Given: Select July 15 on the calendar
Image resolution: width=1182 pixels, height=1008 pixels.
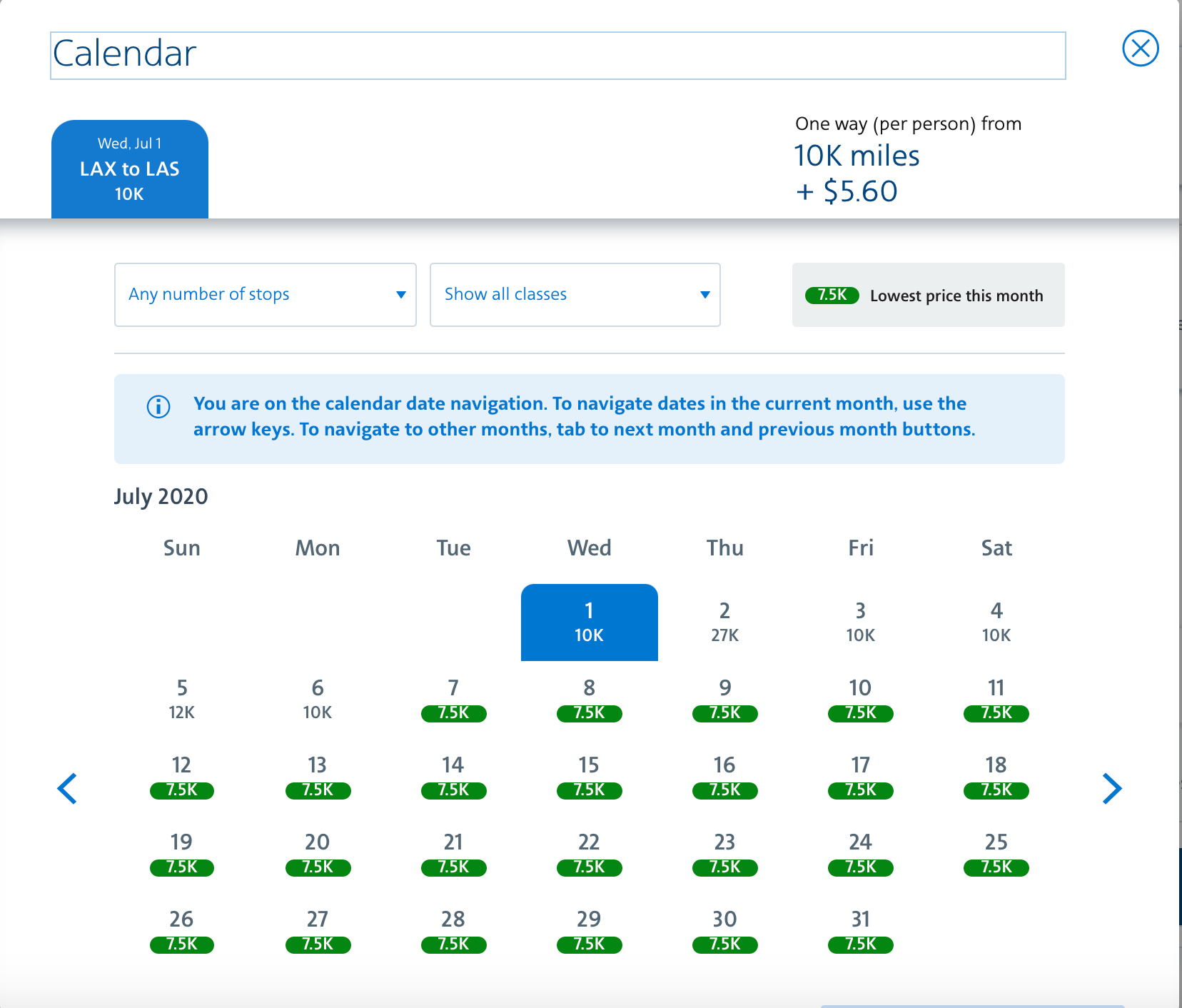Looking at the screenshot, I should [x=589, y=777].
